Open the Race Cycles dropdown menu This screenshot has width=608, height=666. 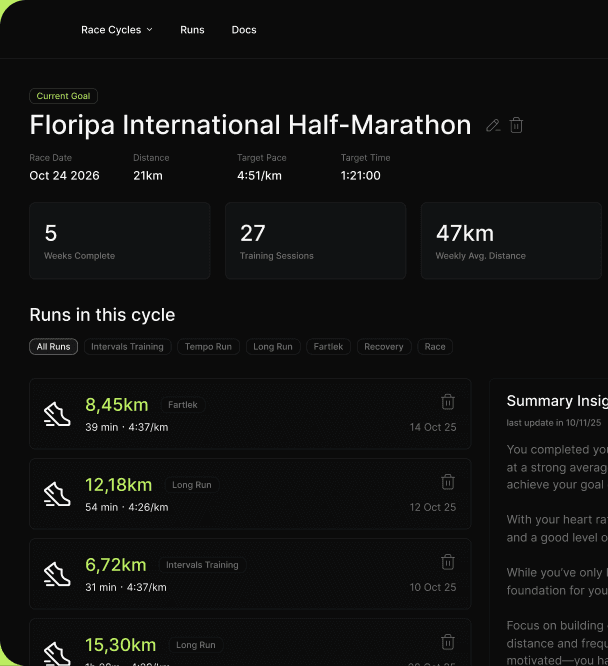click(117, 30)
